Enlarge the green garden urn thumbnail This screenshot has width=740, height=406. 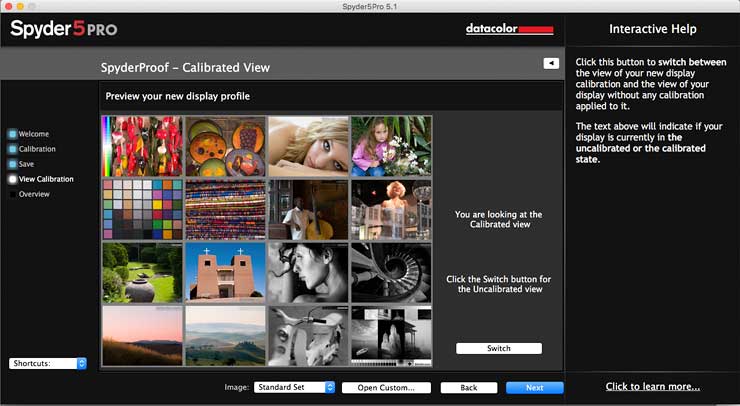(143, 273)
